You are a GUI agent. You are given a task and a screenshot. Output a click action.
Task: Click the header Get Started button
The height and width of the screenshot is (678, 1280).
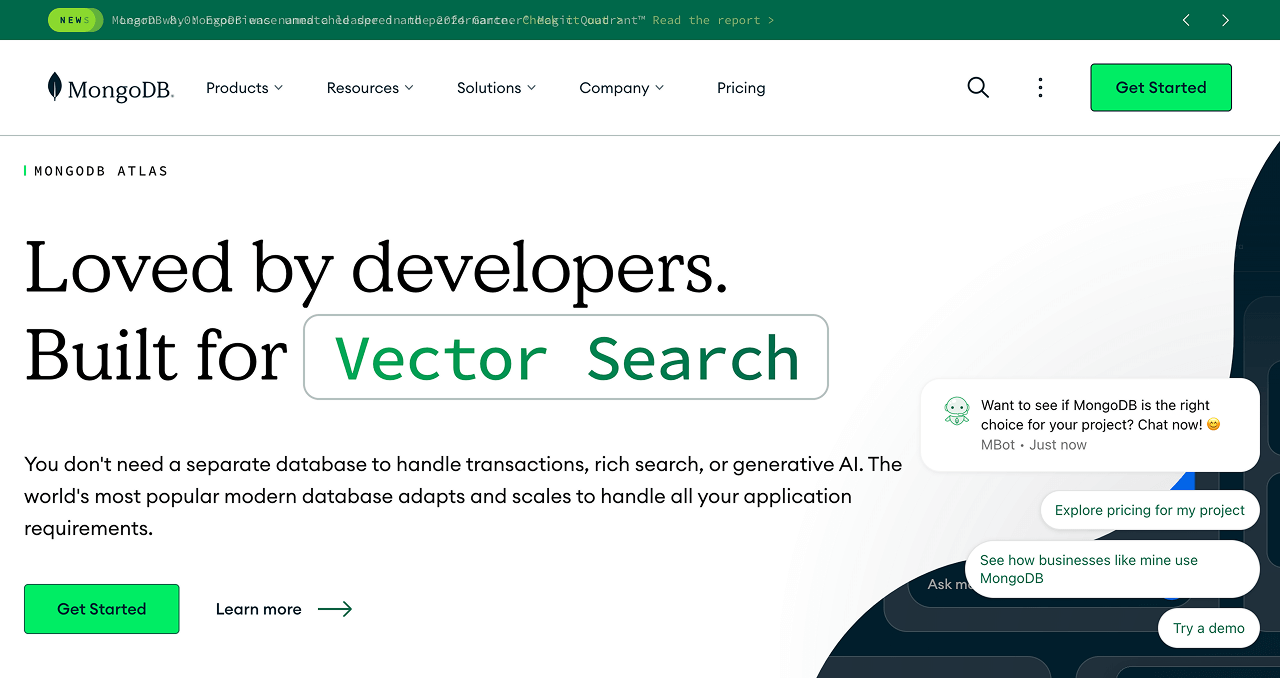pos(1161,88)
